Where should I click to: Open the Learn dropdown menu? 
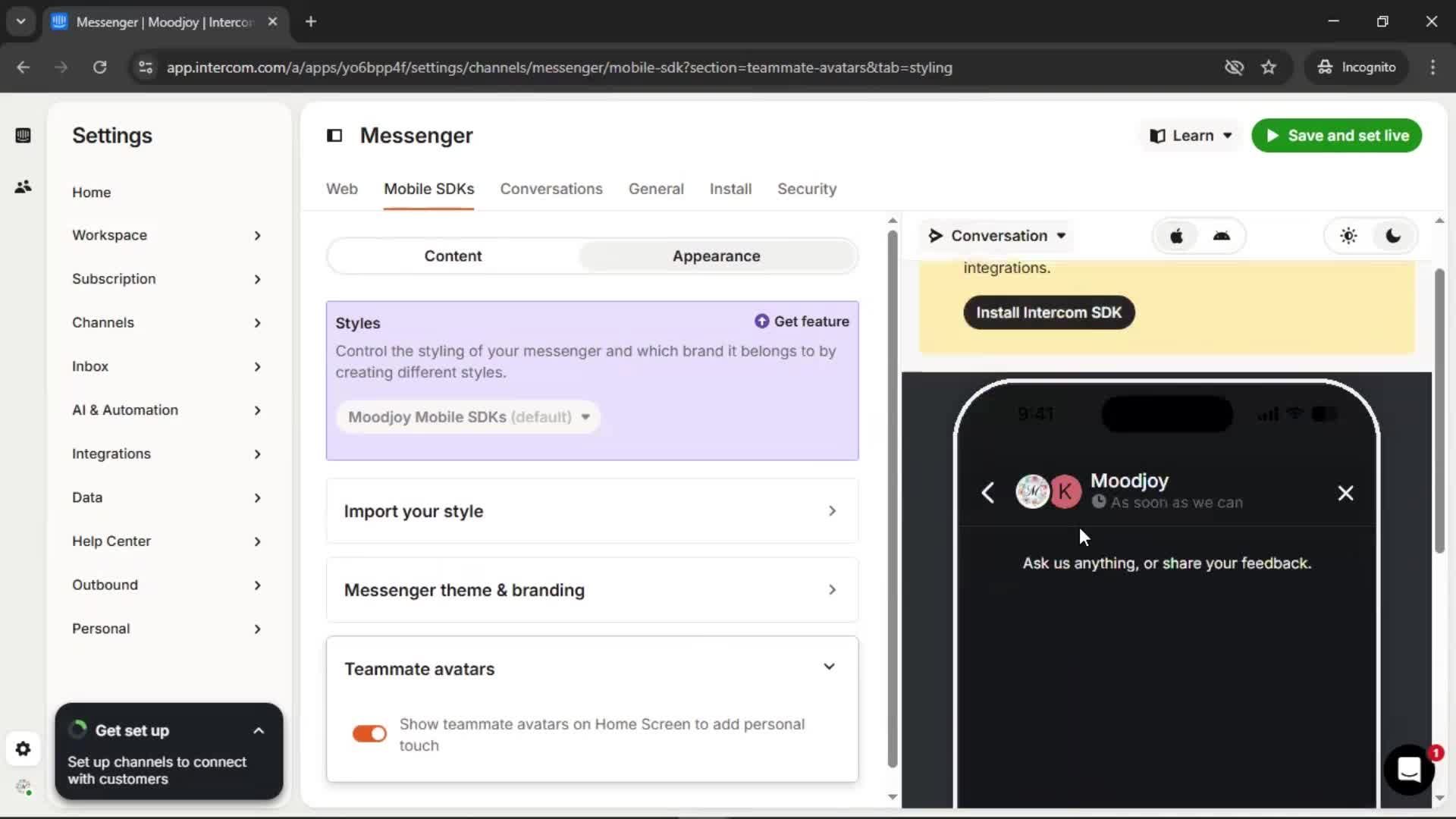(1191, 136)
